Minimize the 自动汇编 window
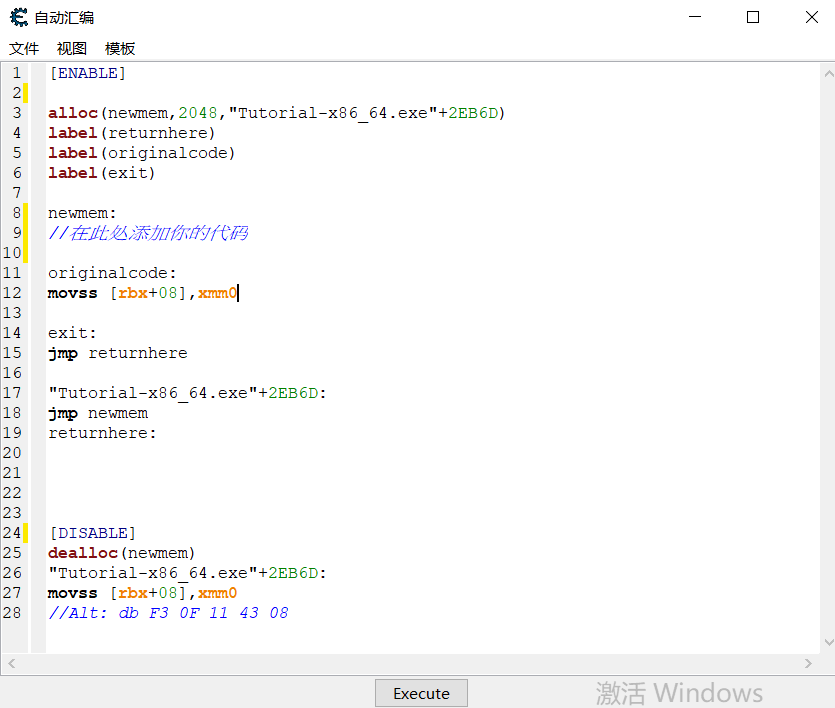Screen dimensions: 835x708 (697, 17)
